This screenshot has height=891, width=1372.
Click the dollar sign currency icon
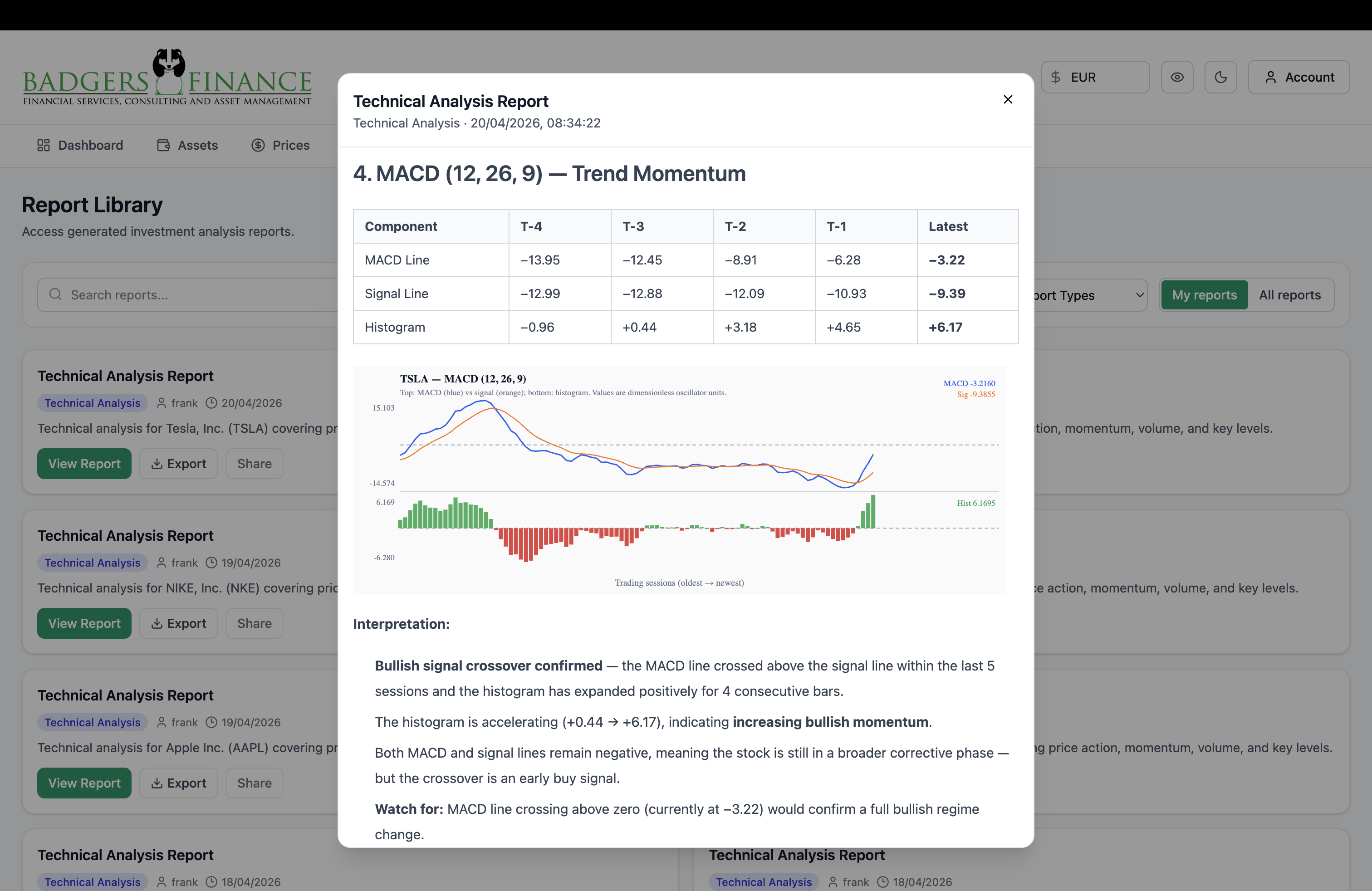[1055, 77]
